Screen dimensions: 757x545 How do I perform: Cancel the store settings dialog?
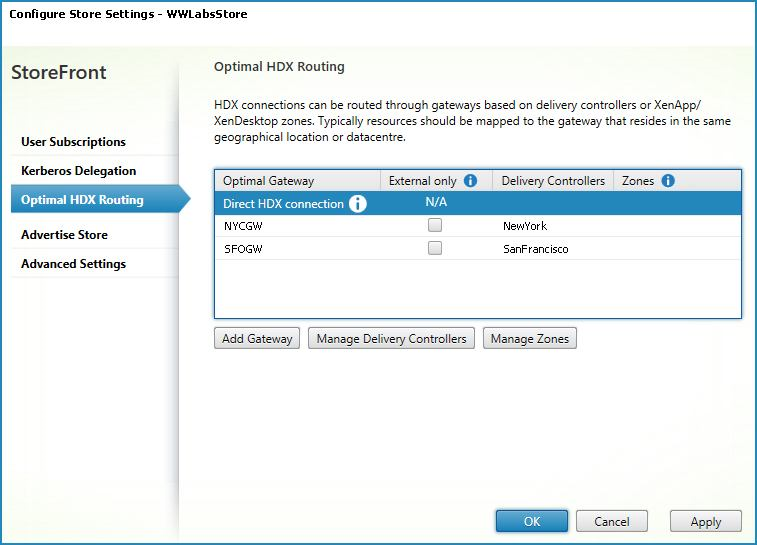point(611,521)
